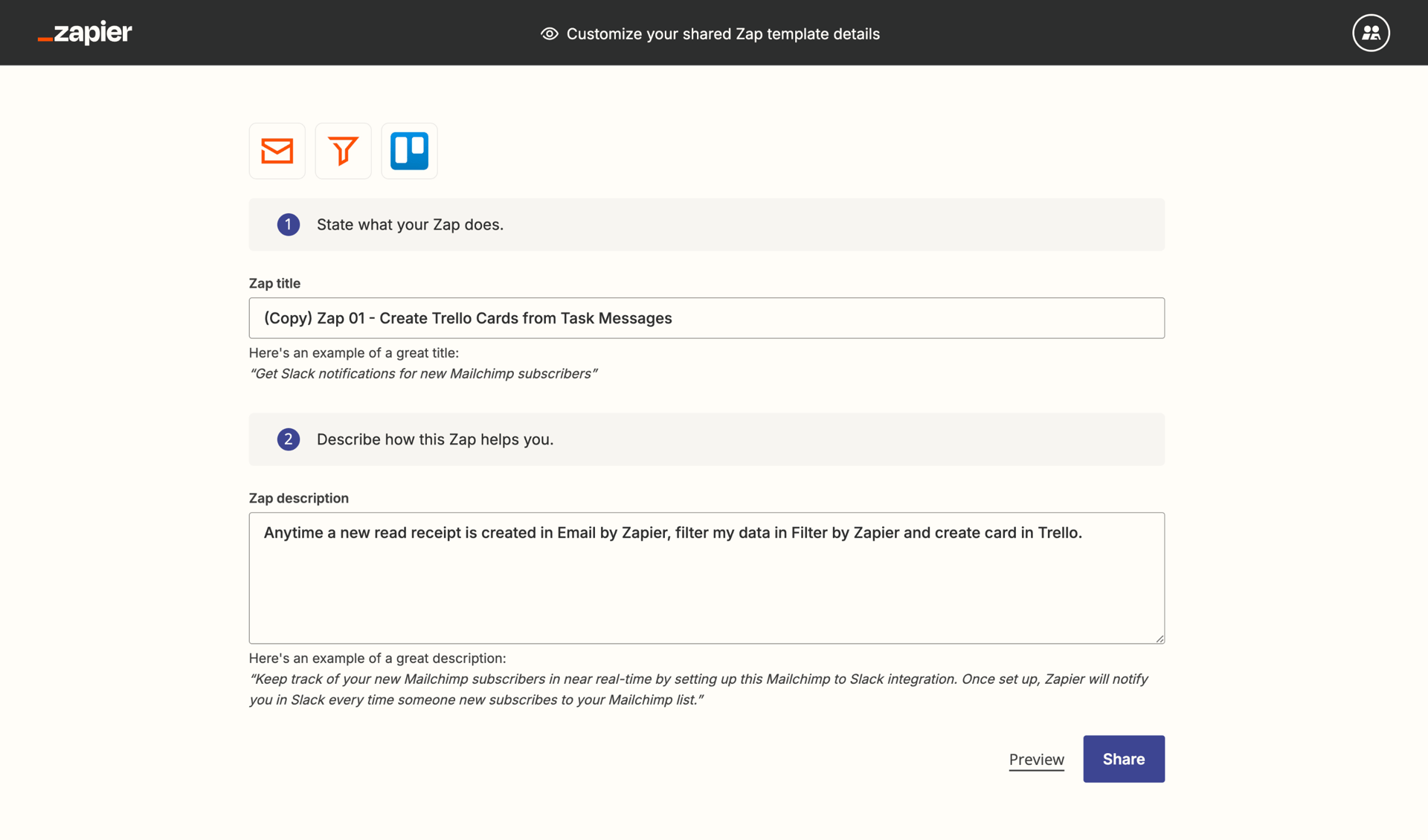This screenshot has width=1428, height=840.
Task: Click the Share button
Action: [1123, 759]
